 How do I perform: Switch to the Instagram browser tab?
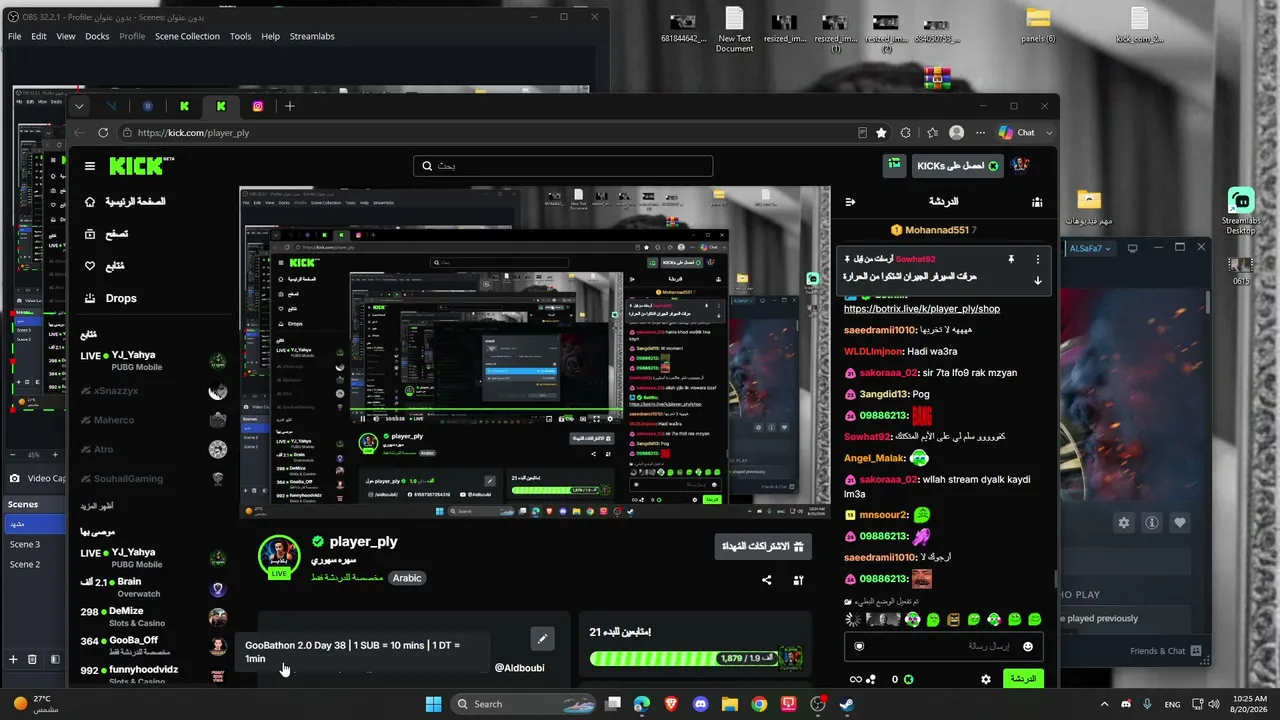pyautogui.click(x=257, y=106)
